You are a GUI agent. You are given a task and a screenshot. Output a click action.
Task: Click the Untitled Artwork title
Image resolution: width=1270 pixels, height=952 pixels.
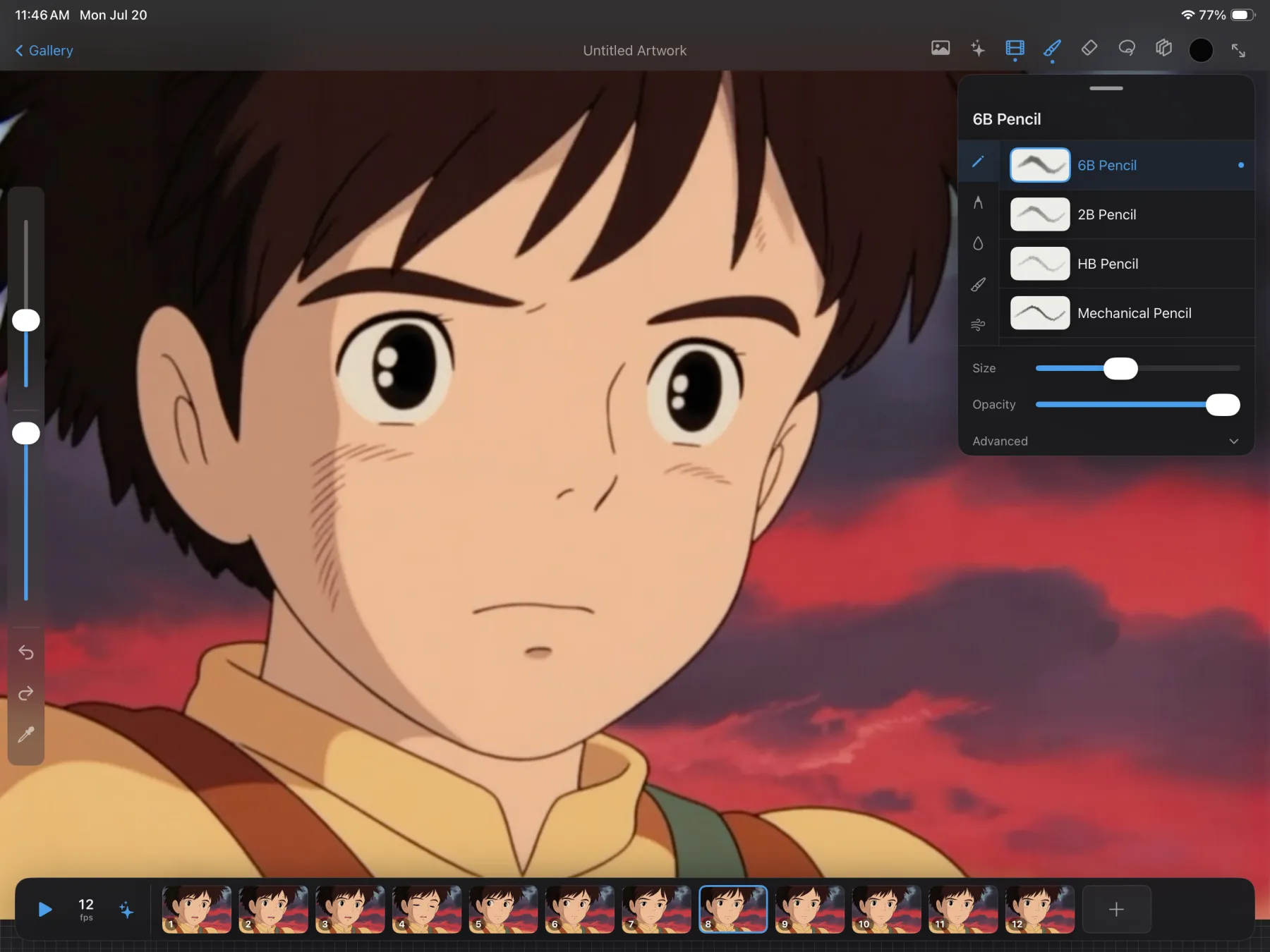pos(635,51)
